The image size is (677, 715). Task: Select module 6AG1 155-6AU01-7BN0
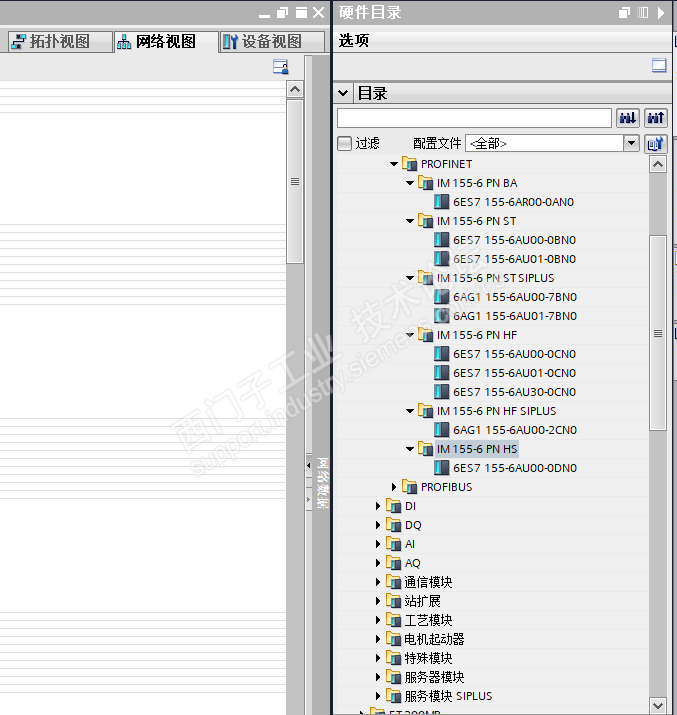(515, 316)
